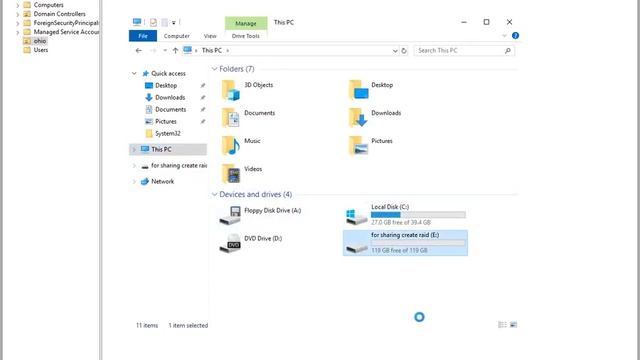Click the Local Disk (C:) usage bar
The height and width of the screenshot is (360, 640).
[418, 215]
